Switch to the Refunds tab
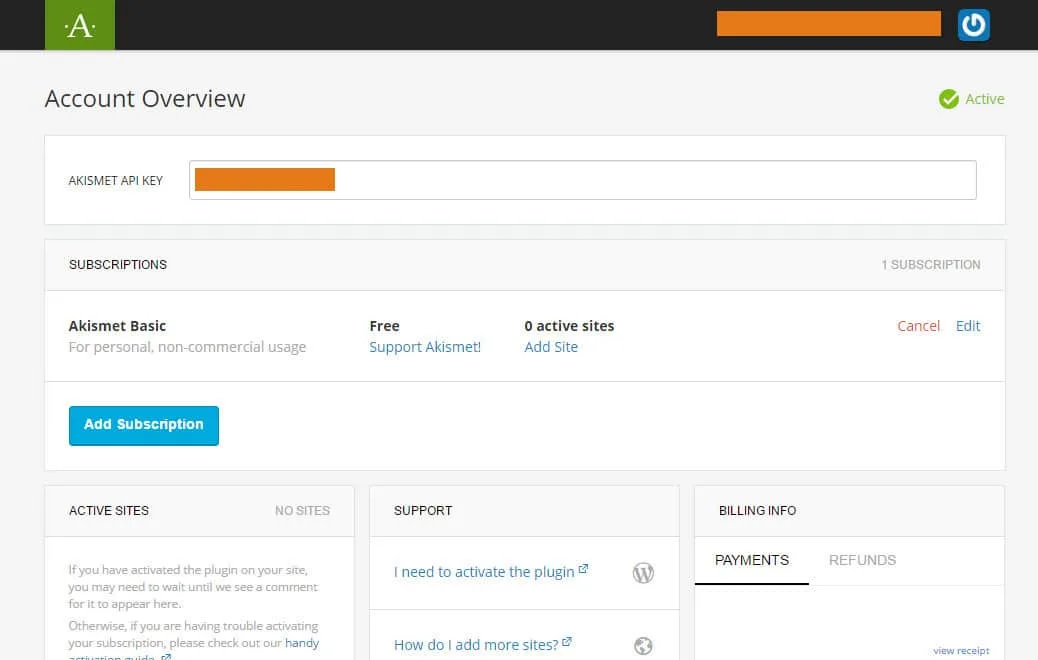This screenshot has height=660, width=1038. (x=862, y=560)
